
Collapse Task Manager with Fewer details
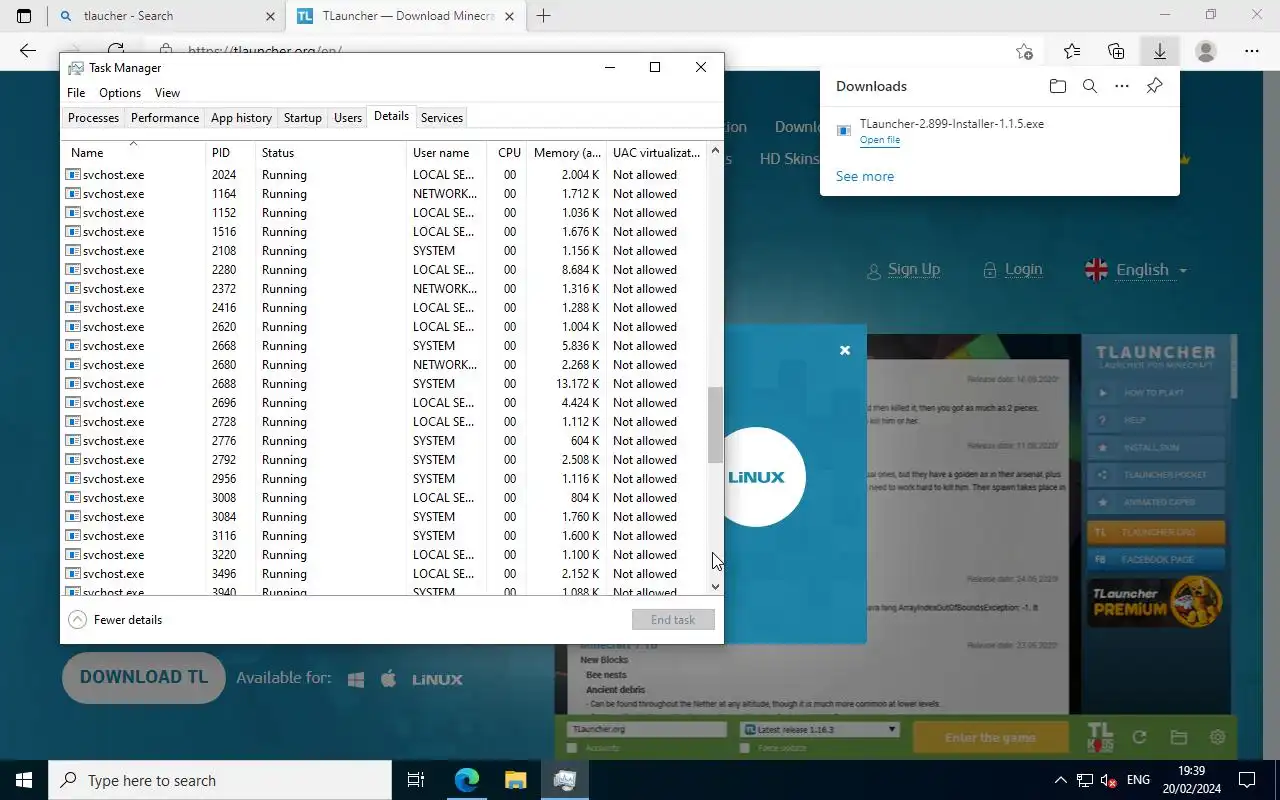tap(115, 620)
